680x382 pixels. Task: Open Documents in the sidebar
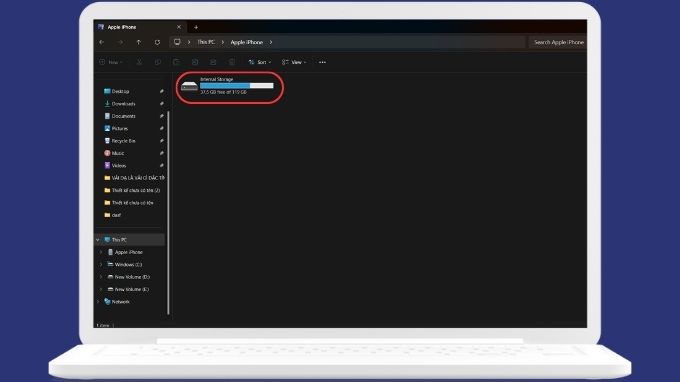123,116
